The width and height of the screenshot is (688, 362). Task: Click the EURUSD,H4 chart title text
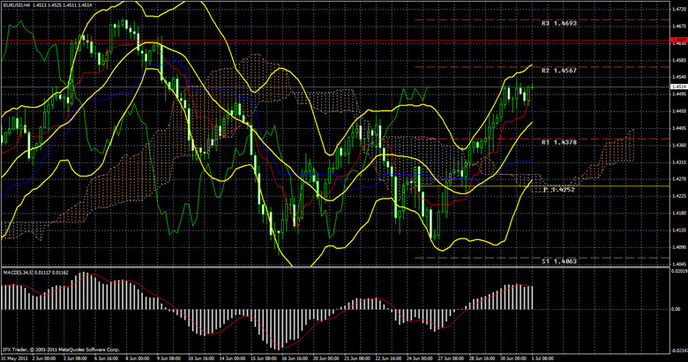[17, 5]
